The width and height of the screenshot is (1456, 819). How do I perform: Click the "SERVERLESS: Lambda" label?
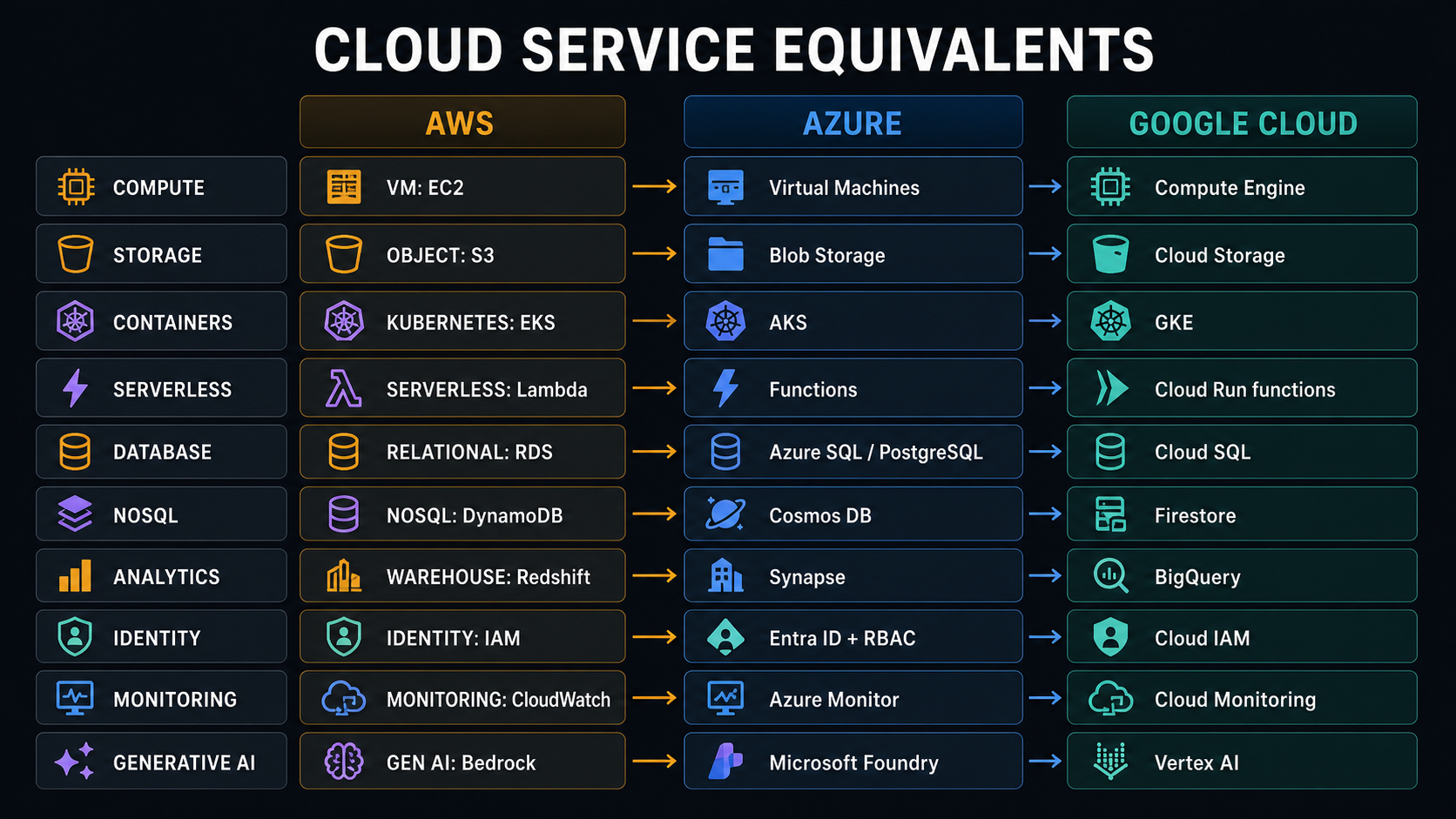coord(487,389)
